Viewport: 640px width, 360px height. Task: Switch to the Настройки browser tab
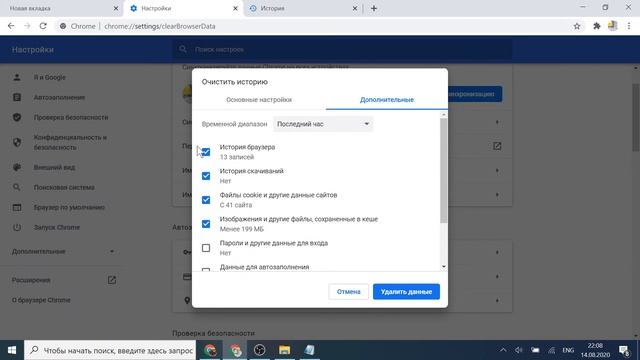point(182,8)
